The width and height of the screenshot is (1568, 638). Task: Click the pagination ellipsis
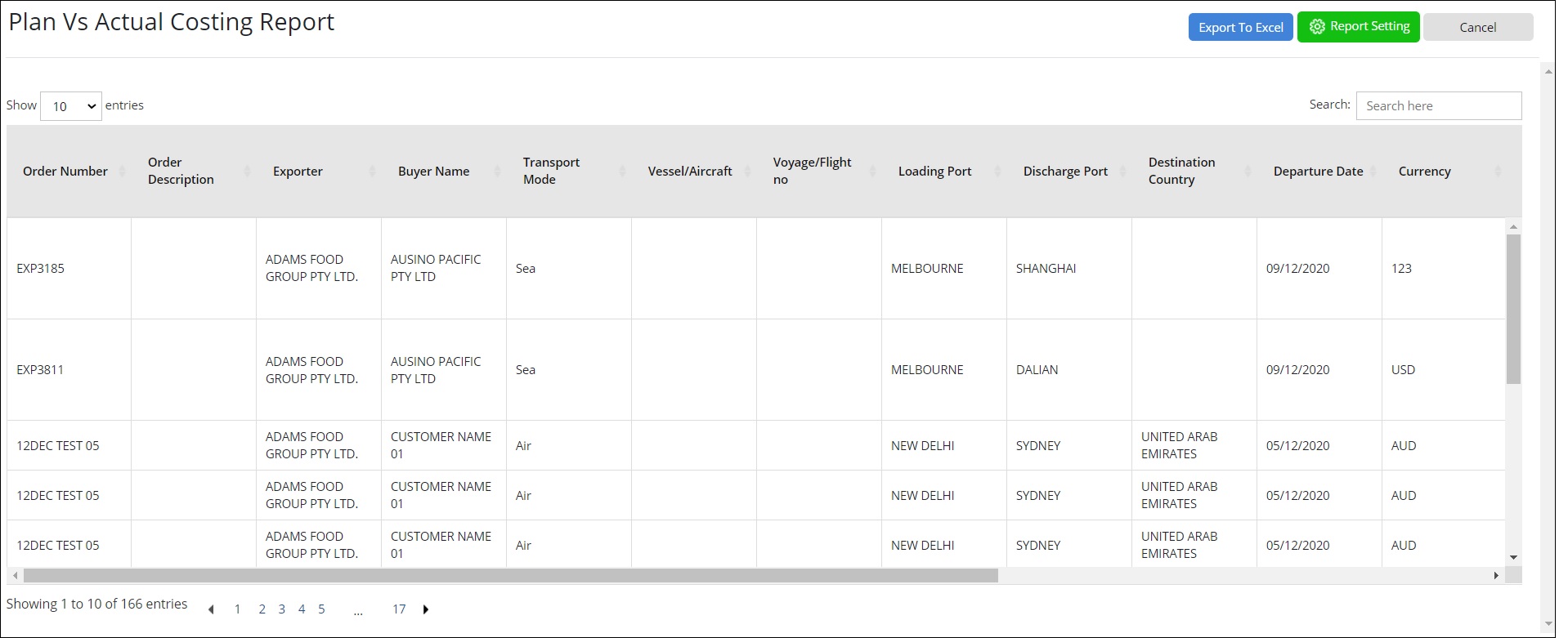click(x=358, y=611)
